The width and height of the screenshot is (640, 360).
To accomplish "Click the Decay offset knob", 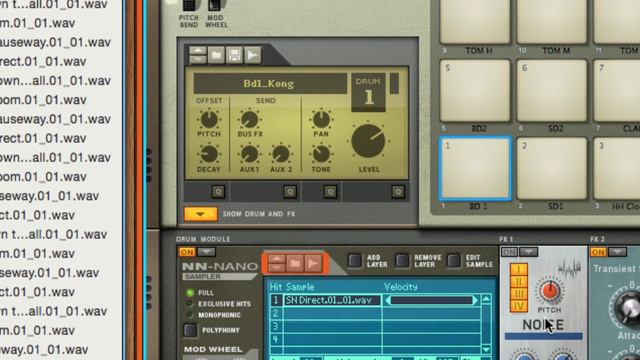I will 209,155.
